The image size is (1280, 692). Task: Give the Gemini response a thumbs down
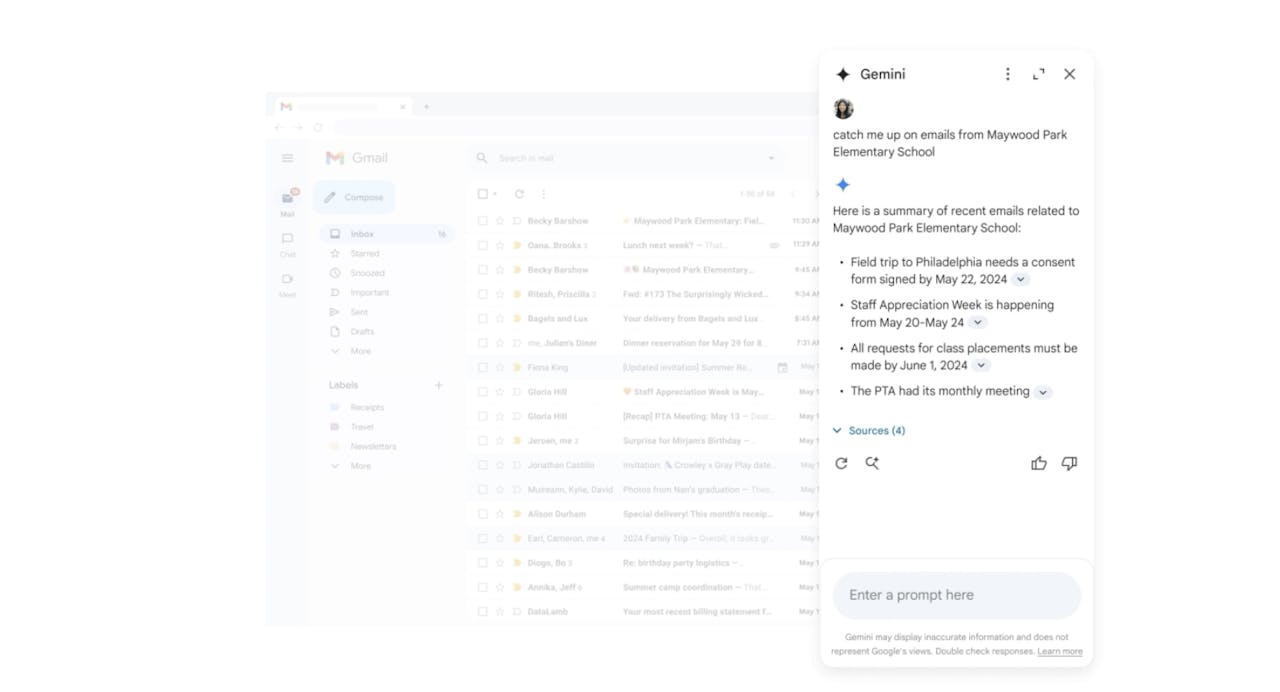(x=1069, y=463)
